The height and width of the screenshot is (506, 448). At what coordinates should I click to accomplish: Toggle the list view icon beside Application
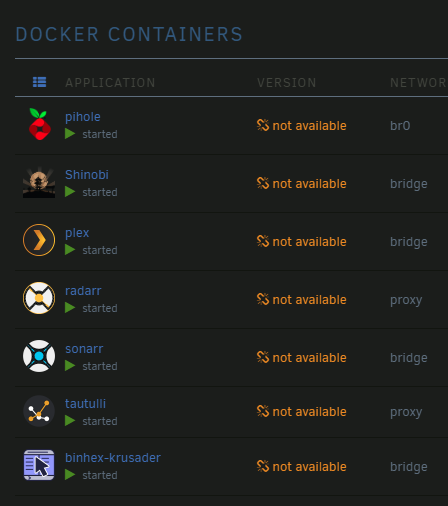point(39,82)
